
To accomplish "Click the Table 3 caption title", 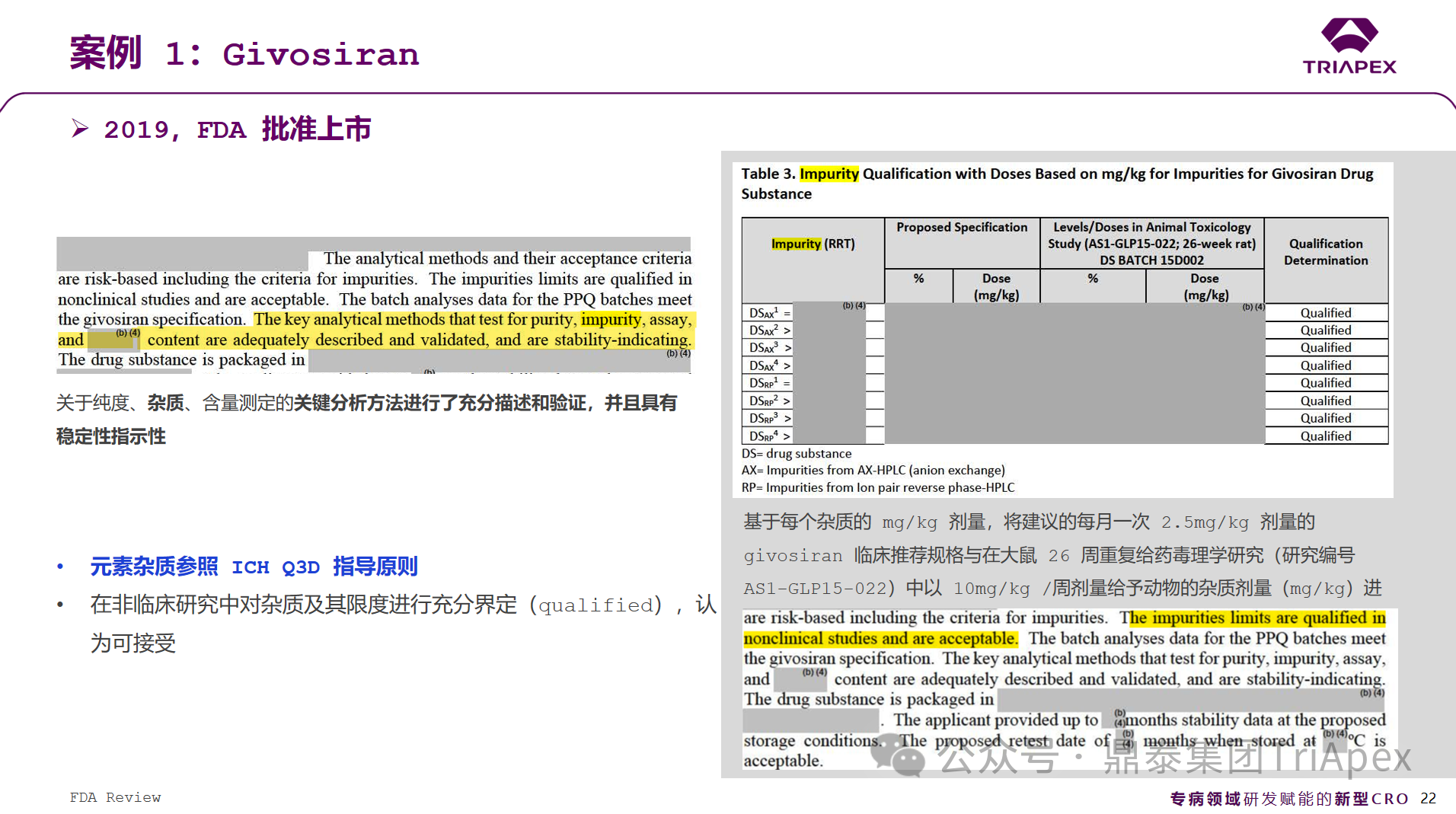I will coord(1056,183).
